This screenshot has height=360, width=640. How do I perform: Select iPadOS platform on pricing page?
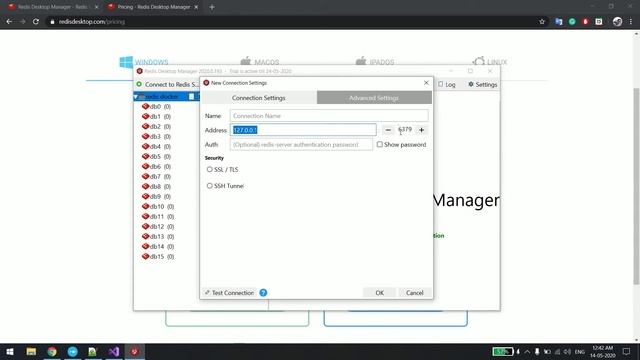[x=375, y=62]
